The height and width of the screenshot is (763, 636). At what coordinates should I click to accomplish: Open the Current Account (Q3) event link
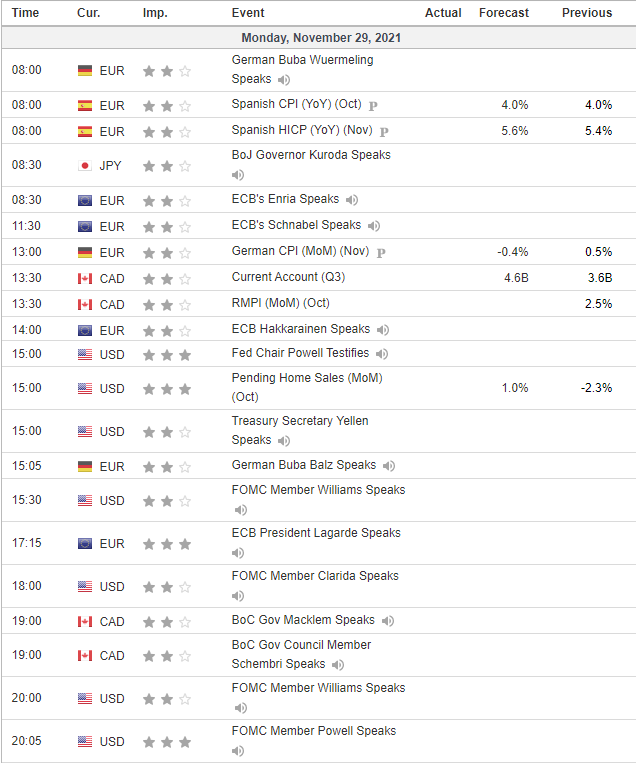[288, 277]
